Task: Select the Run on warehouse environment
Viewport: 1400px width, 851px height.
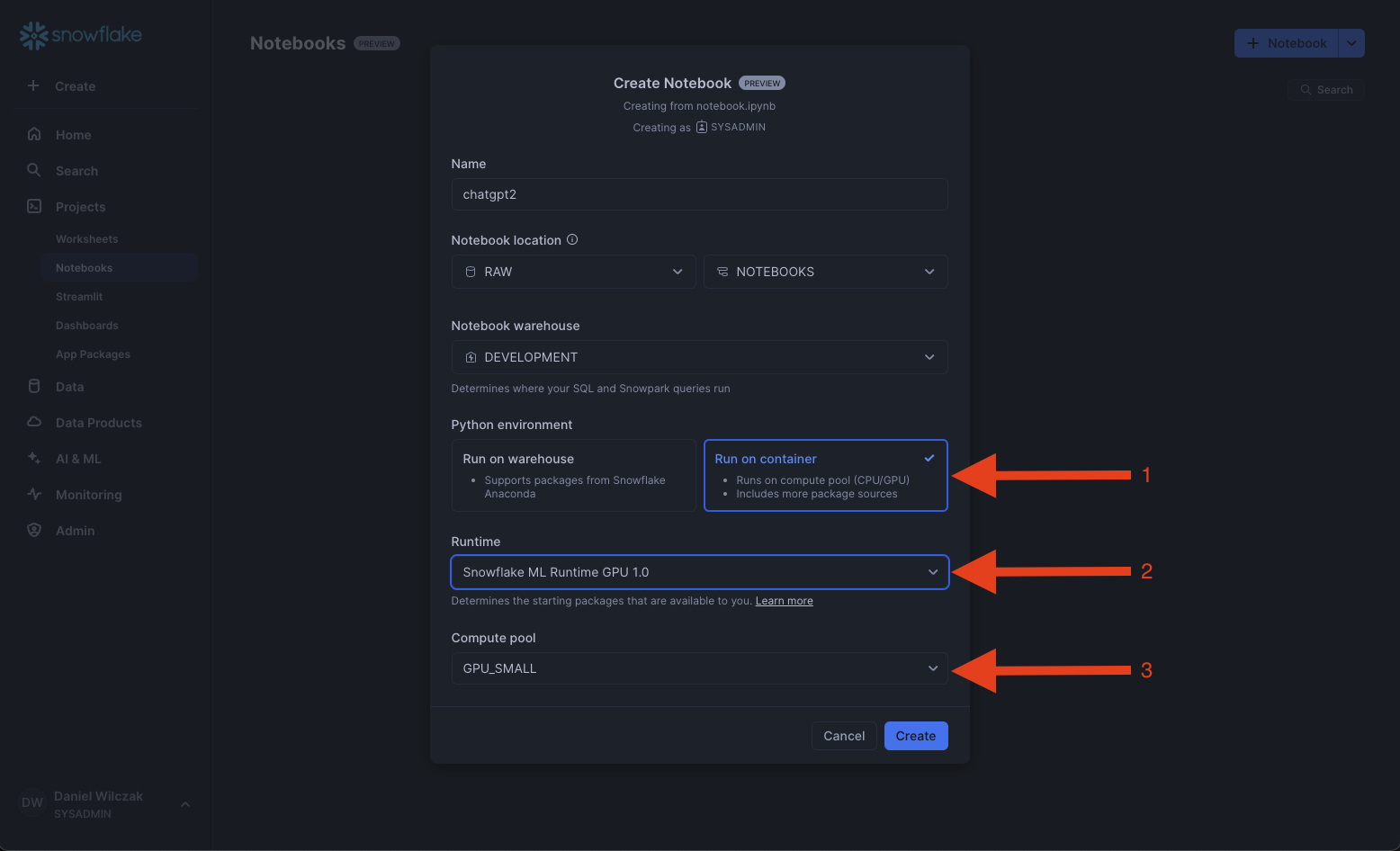Action: (574, 475)
